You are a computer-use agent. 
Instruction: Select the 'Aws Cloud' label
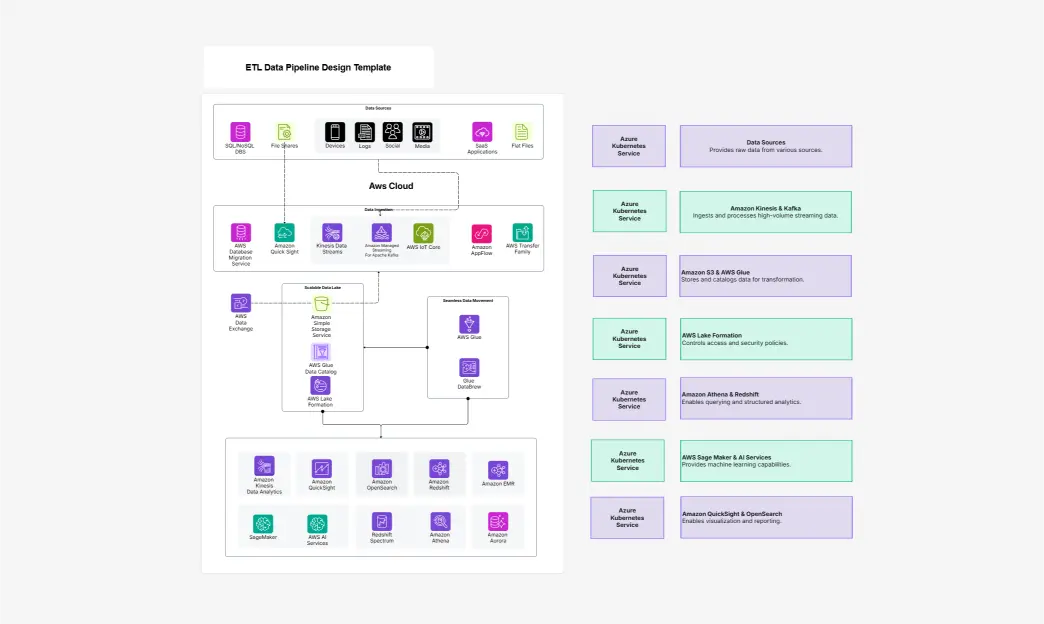(391, 186)
